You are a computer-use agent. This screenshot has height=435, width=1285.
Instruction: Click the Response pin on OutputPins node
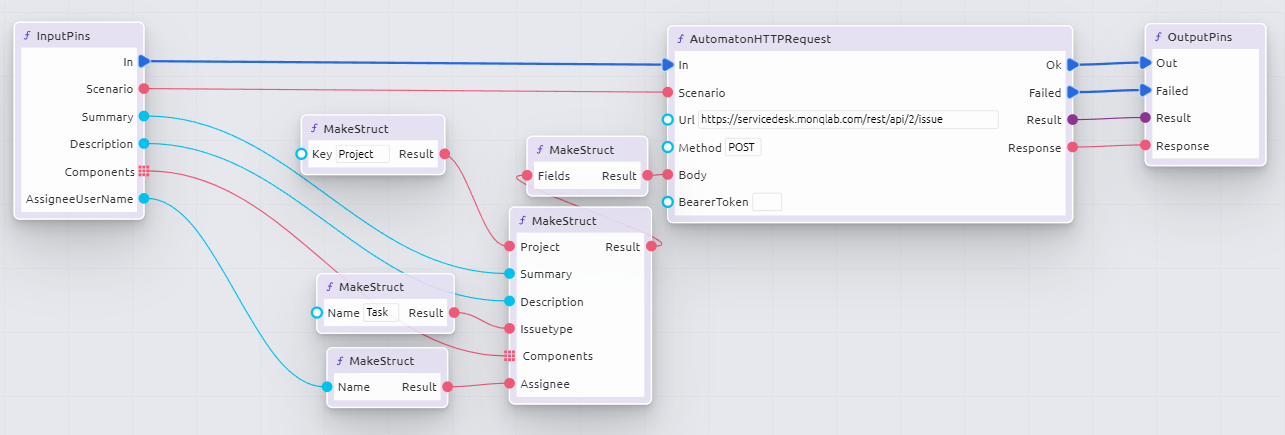click(x=1146, y=146)
